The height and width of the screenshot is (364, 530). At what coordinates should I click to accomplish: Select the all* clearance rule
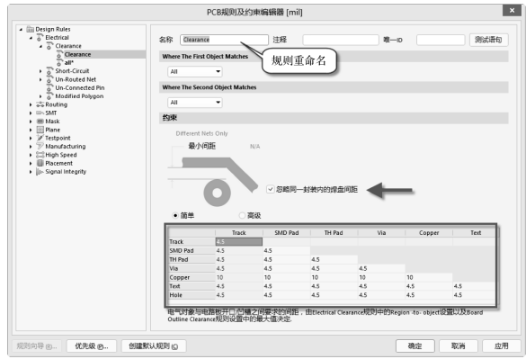pos(69,63)
